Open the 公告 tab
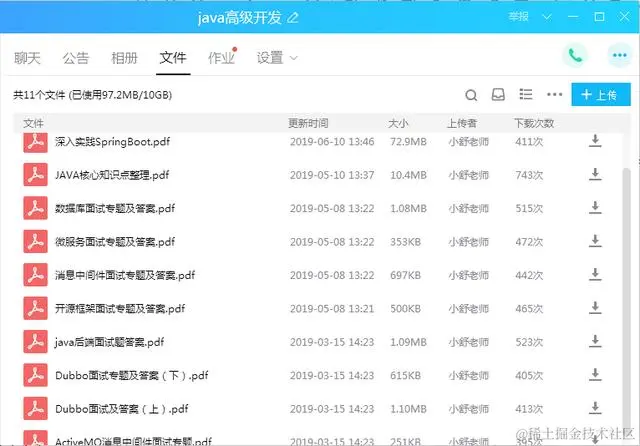This screenshot has height=446, width=640. point(76,58)
